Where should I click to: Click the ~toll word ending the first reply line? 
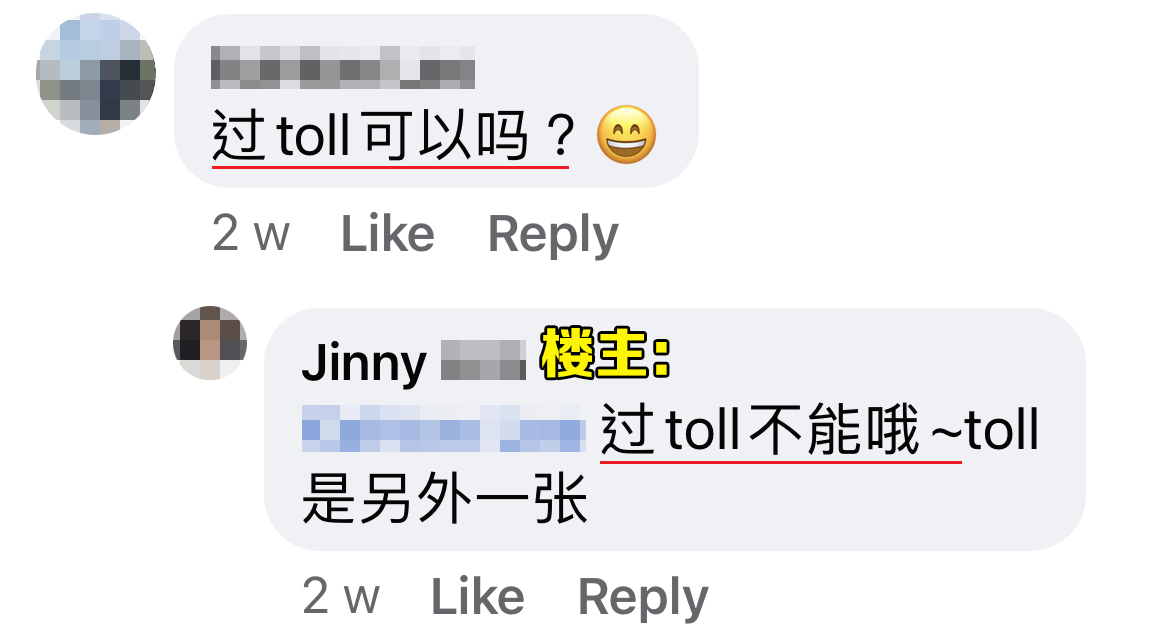[x=985, y=430]
